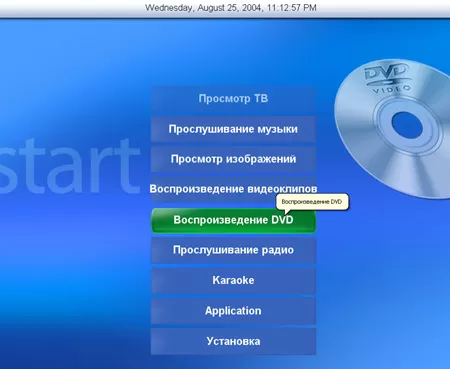Click the clock time 11:12:57 PM

click(292, 8)
